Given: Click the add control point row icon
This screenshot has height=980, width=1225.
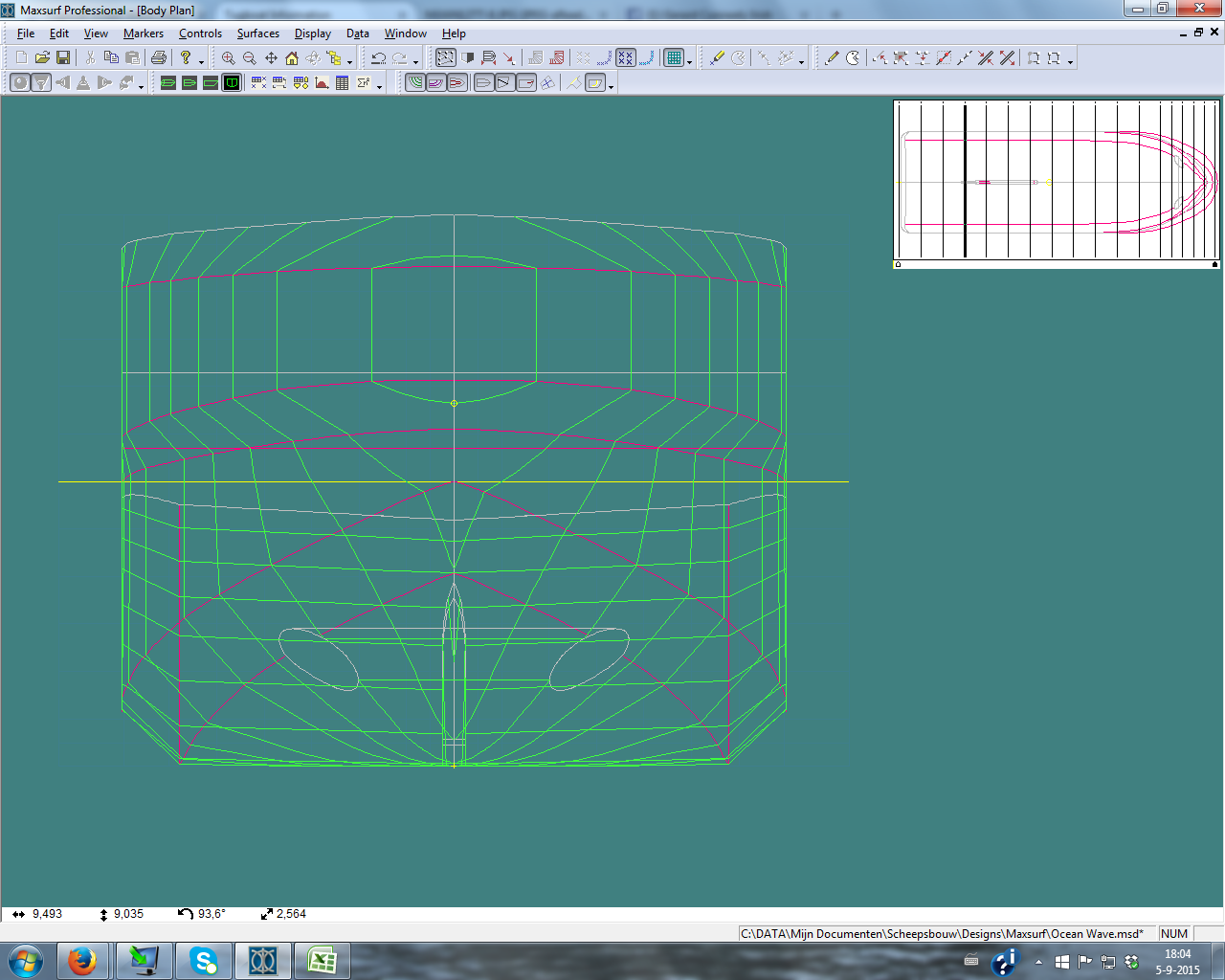Looking at the screenshot, I should click(880, 58).
